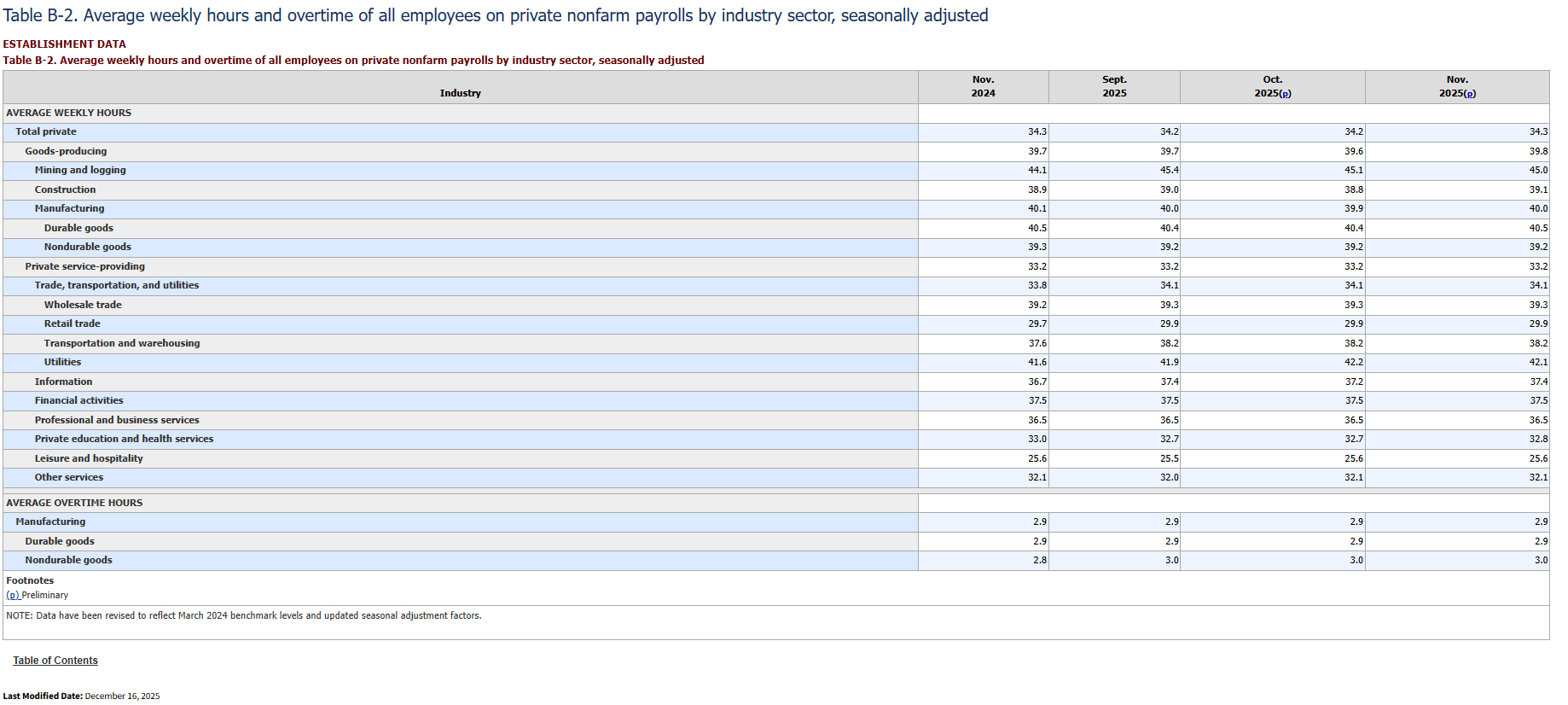Click the Transportation and warehousing row label
Image resolution: width=1568 pixels, height=705 pixels.
(x=122, y=343)
